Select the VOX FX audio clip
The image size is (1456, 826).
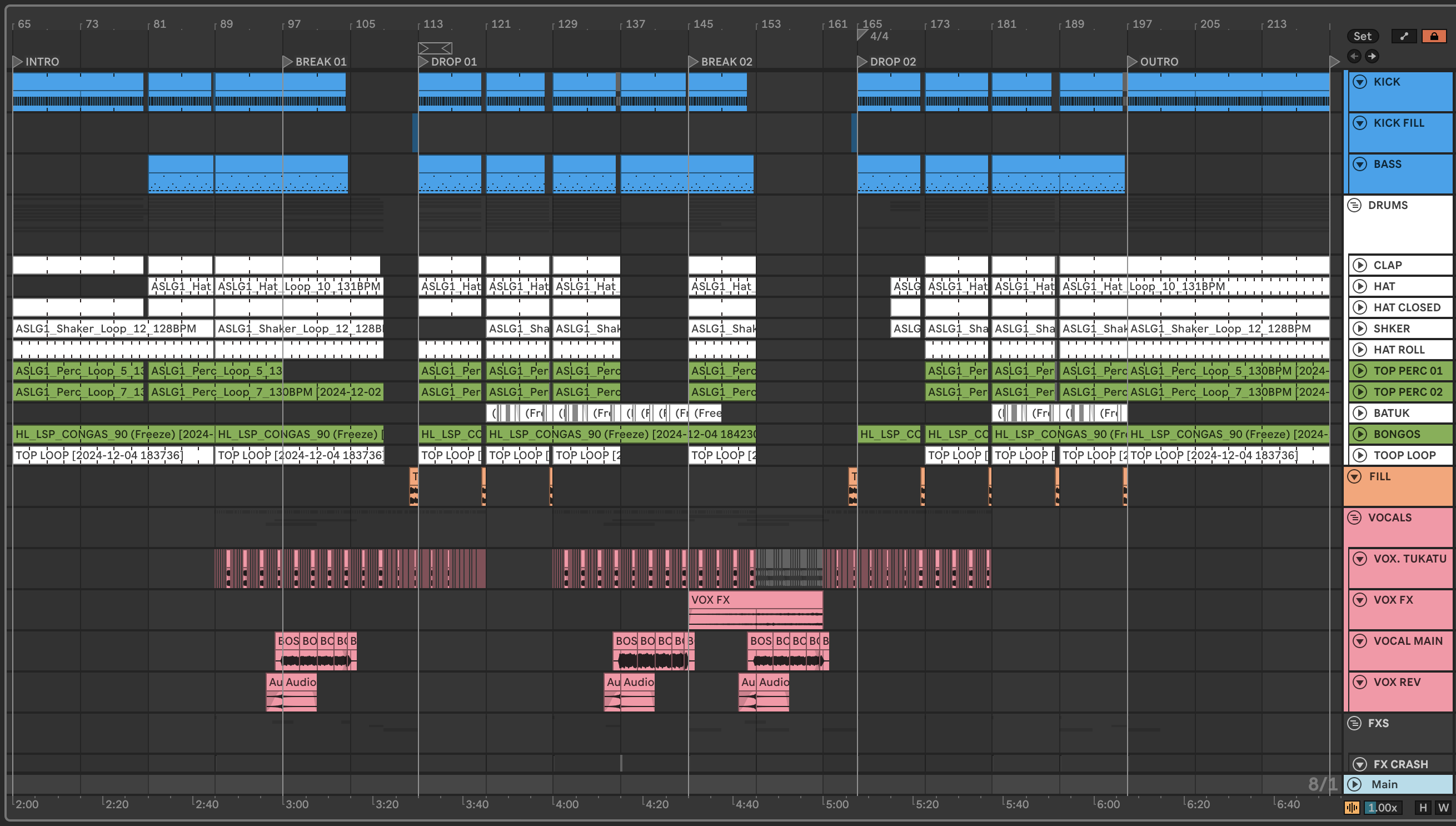click(x=756, y=610)
